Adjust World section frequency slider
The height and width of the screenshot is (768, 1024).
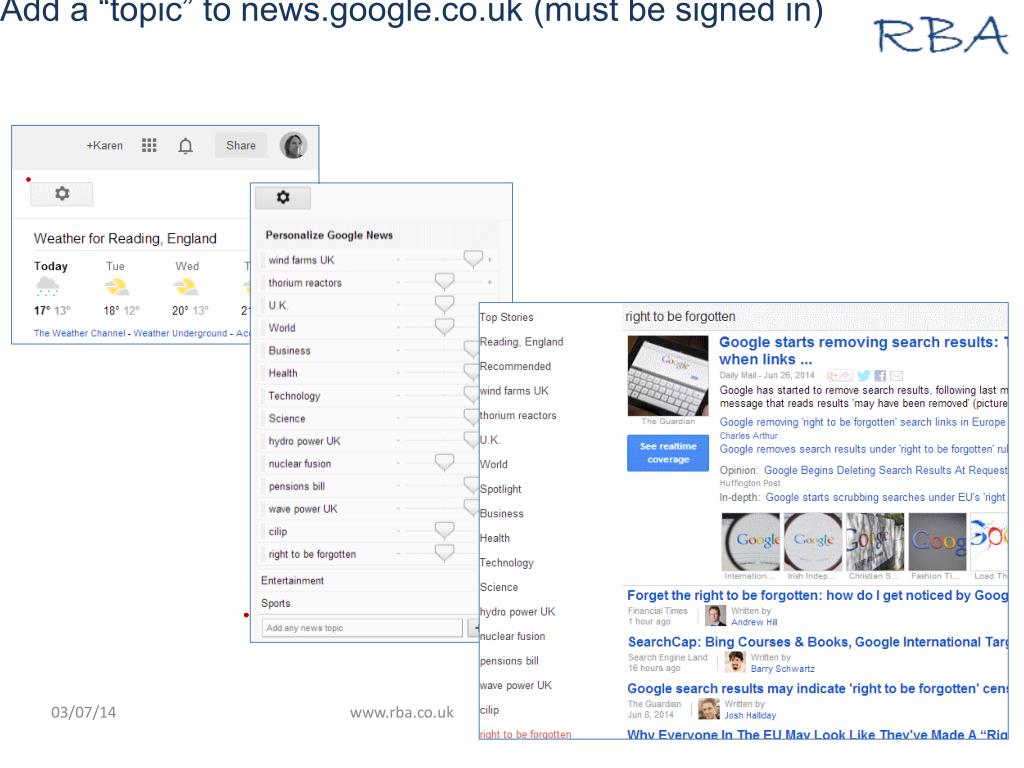click(x=444, y=327)
